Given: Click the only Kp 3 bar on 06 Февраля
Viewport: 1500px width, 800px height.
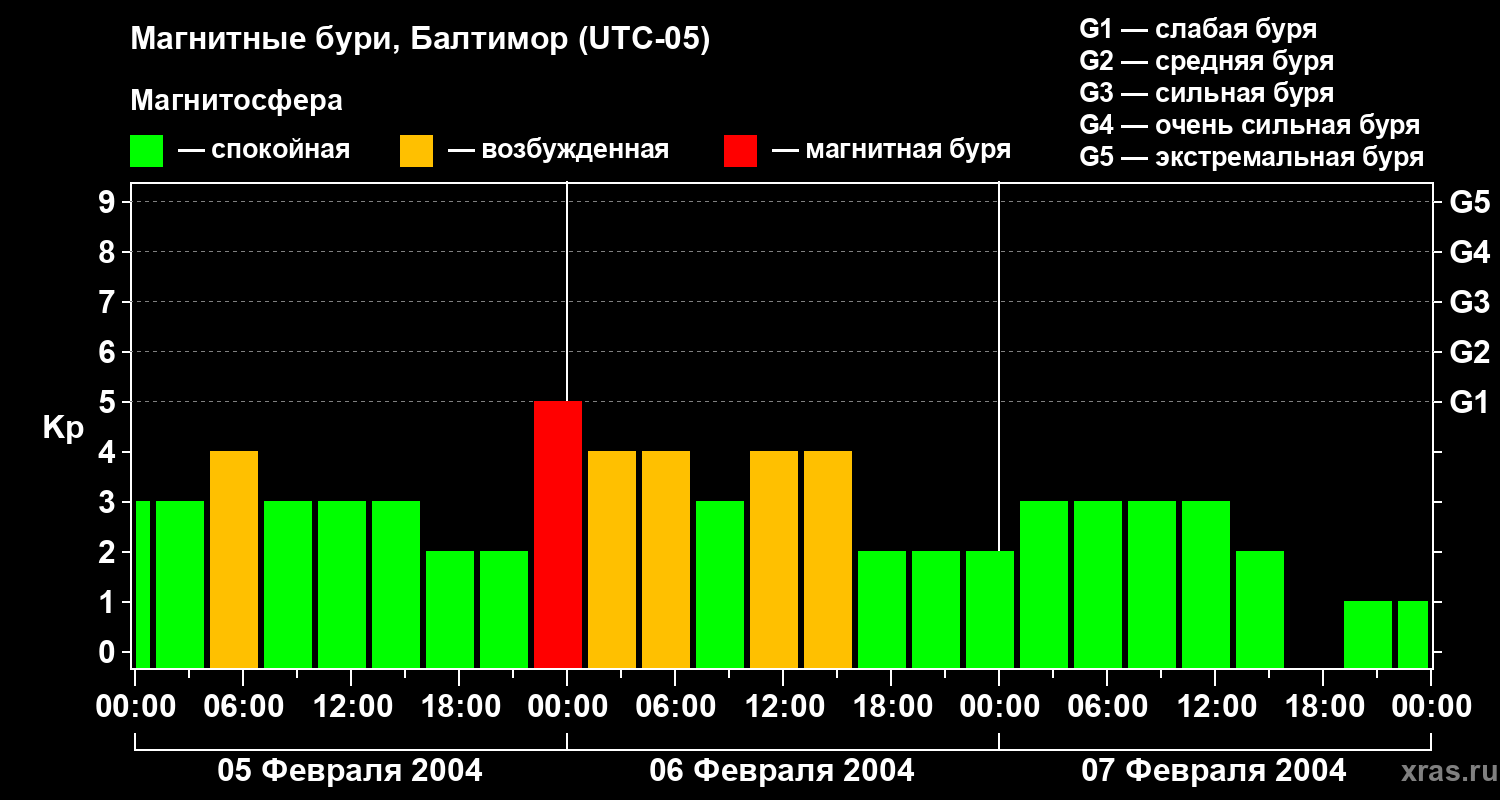Looking at the screenshot, I should pos(720,584).
